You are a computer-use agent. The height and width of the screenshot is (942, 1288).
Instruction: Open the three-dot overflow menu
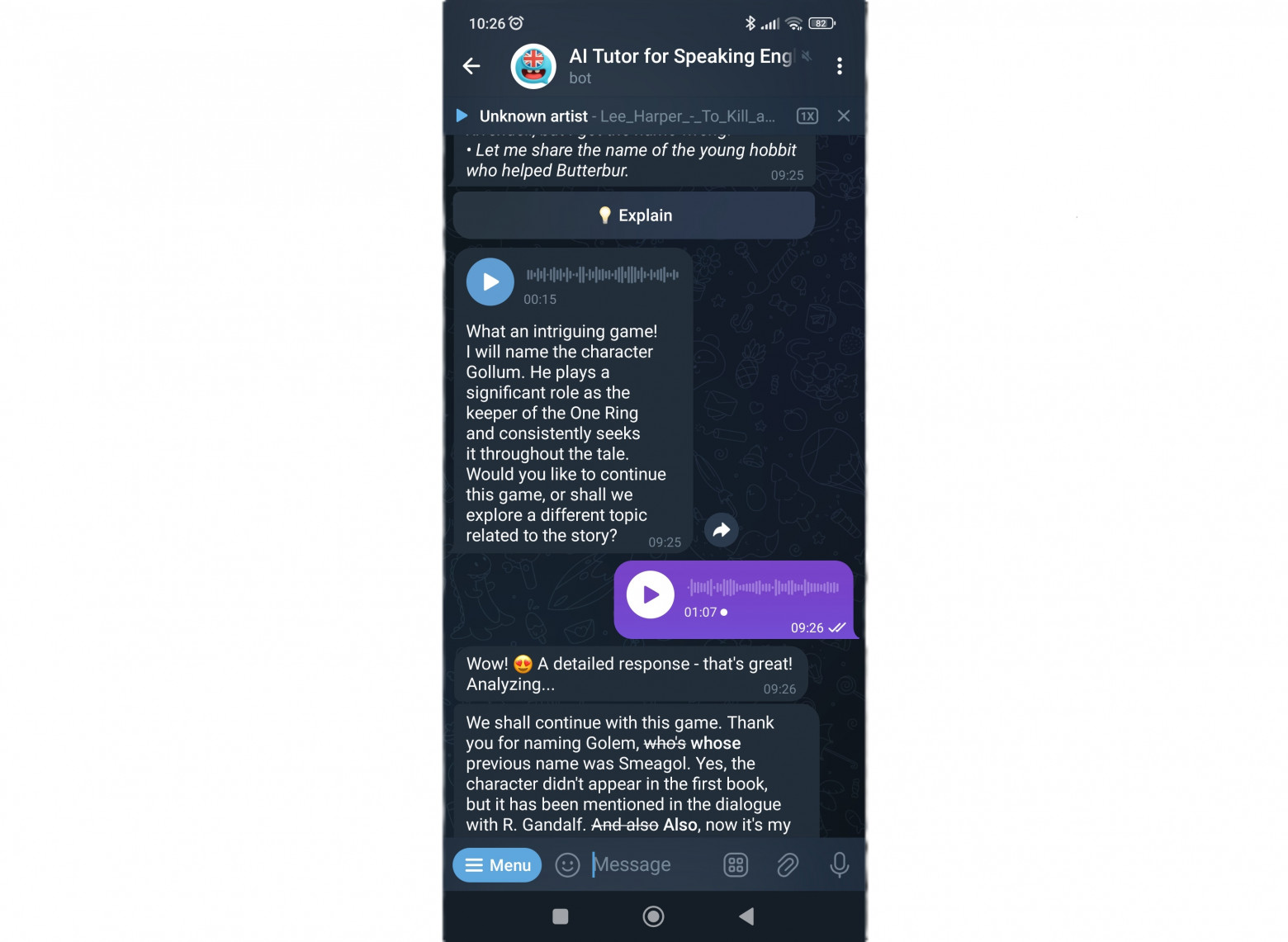[x=840, y=66]
